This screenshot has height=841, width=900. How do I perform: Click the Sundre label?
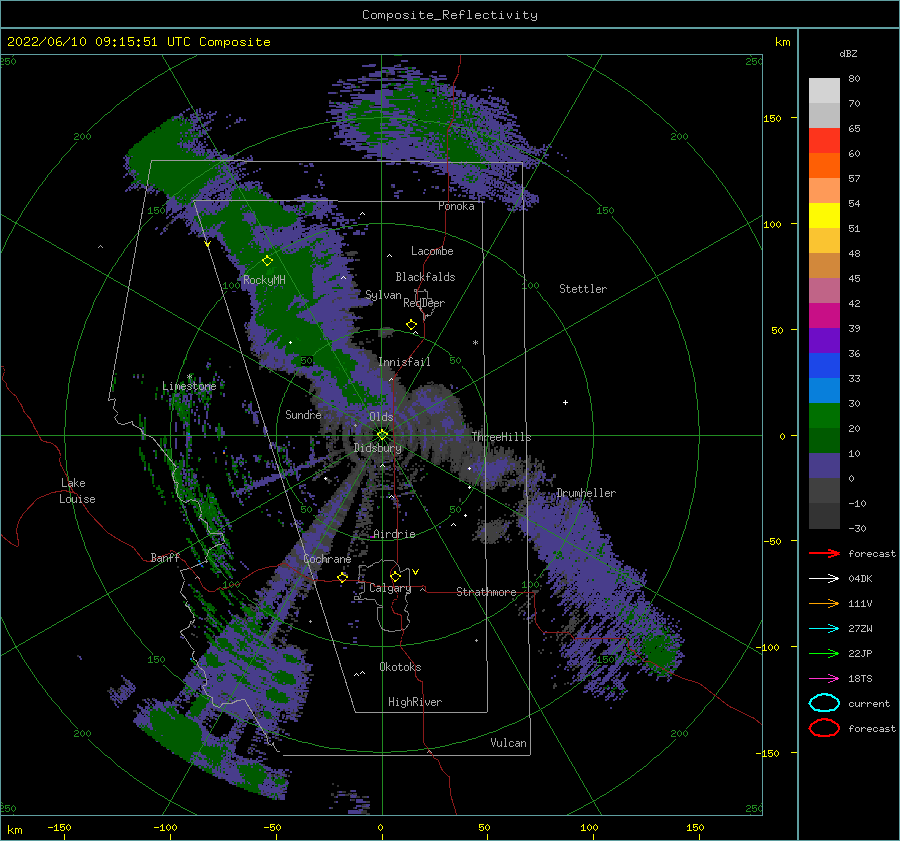click(x=303, y=414)
